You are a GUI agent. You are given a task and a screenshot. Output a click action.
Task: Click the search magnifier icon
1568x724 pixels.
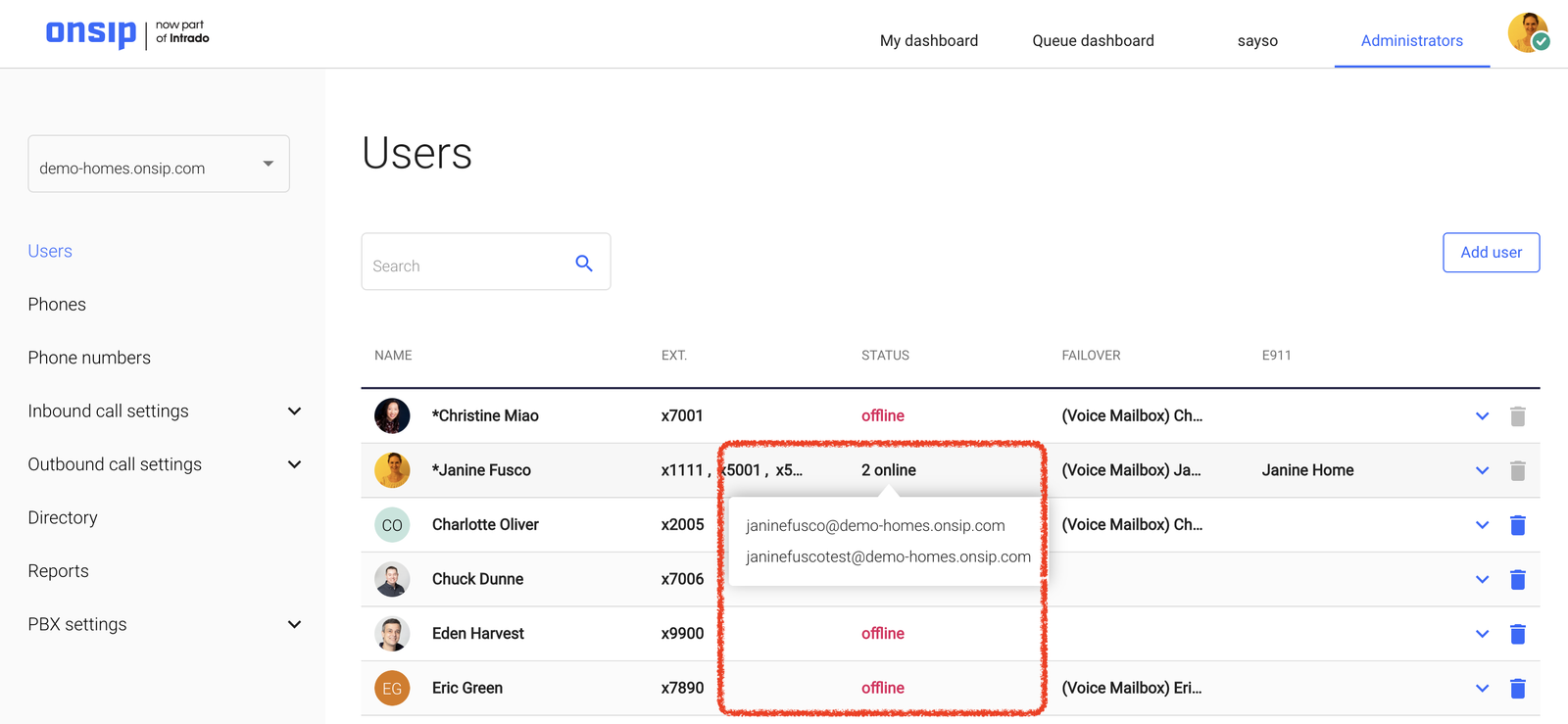584,264
